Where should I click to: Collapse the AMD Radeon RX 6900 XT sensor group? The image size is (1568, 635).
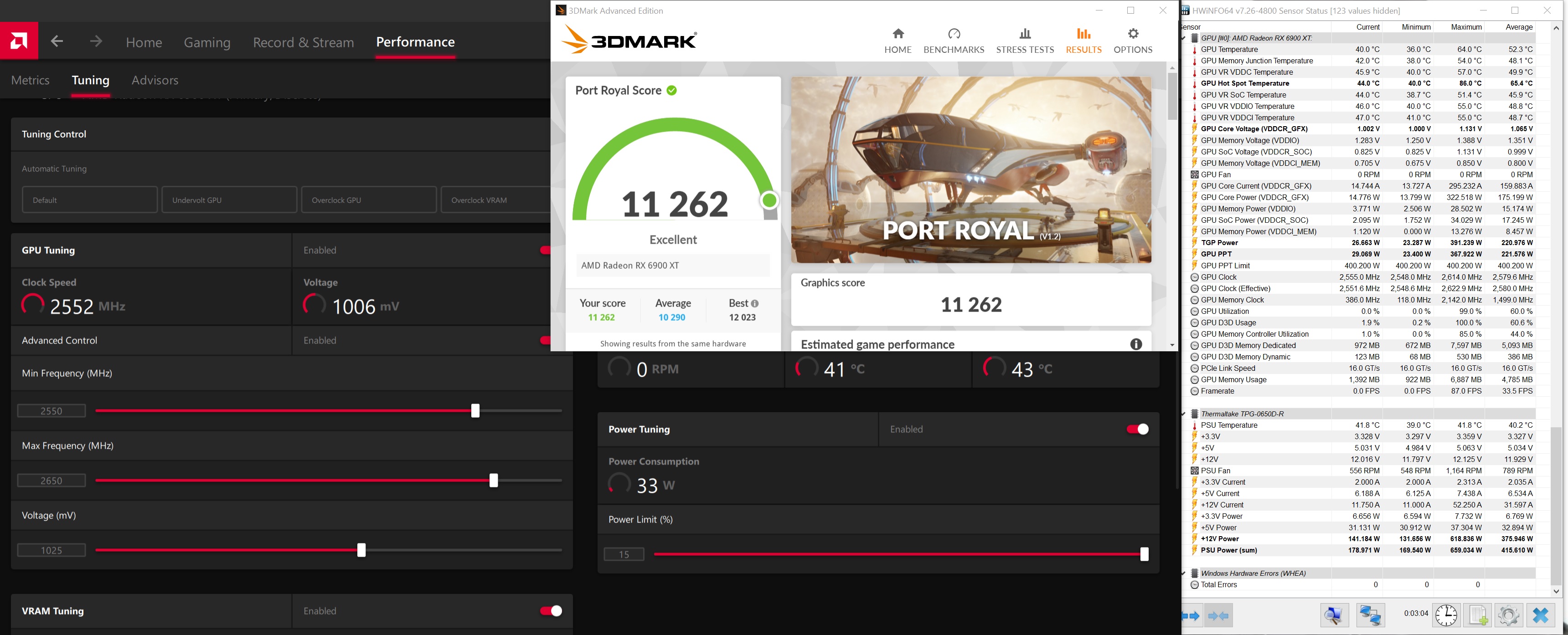point(1184,38)
